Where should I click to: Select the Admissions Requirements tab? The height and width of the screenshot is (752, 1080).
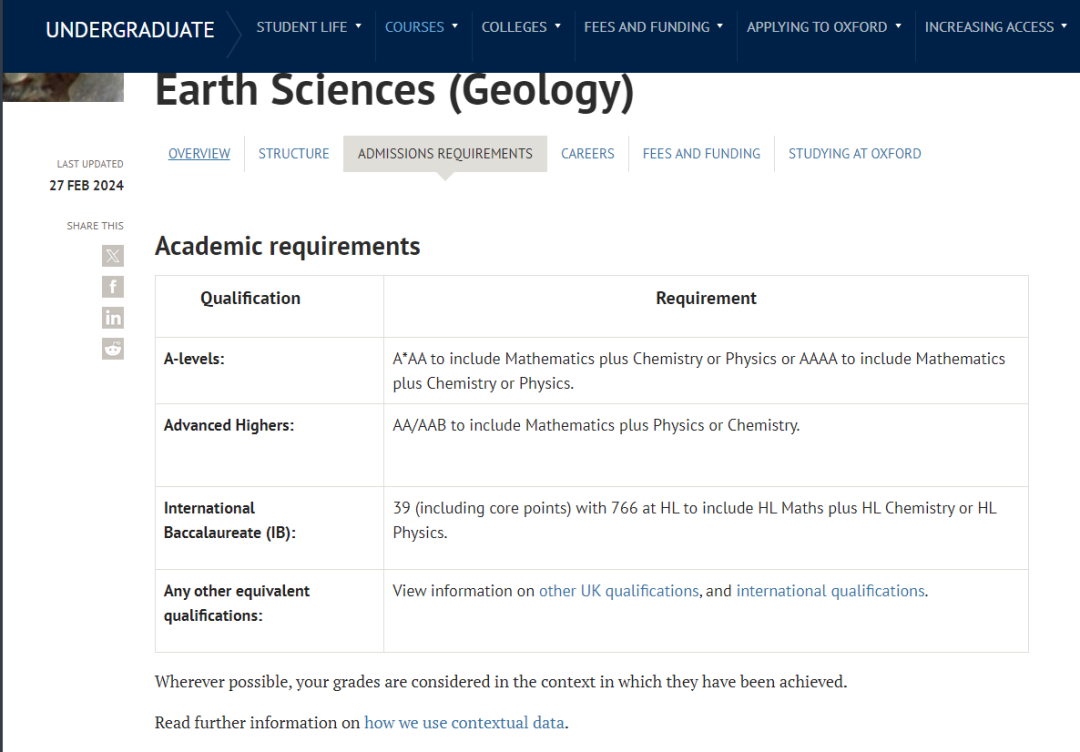445,154
